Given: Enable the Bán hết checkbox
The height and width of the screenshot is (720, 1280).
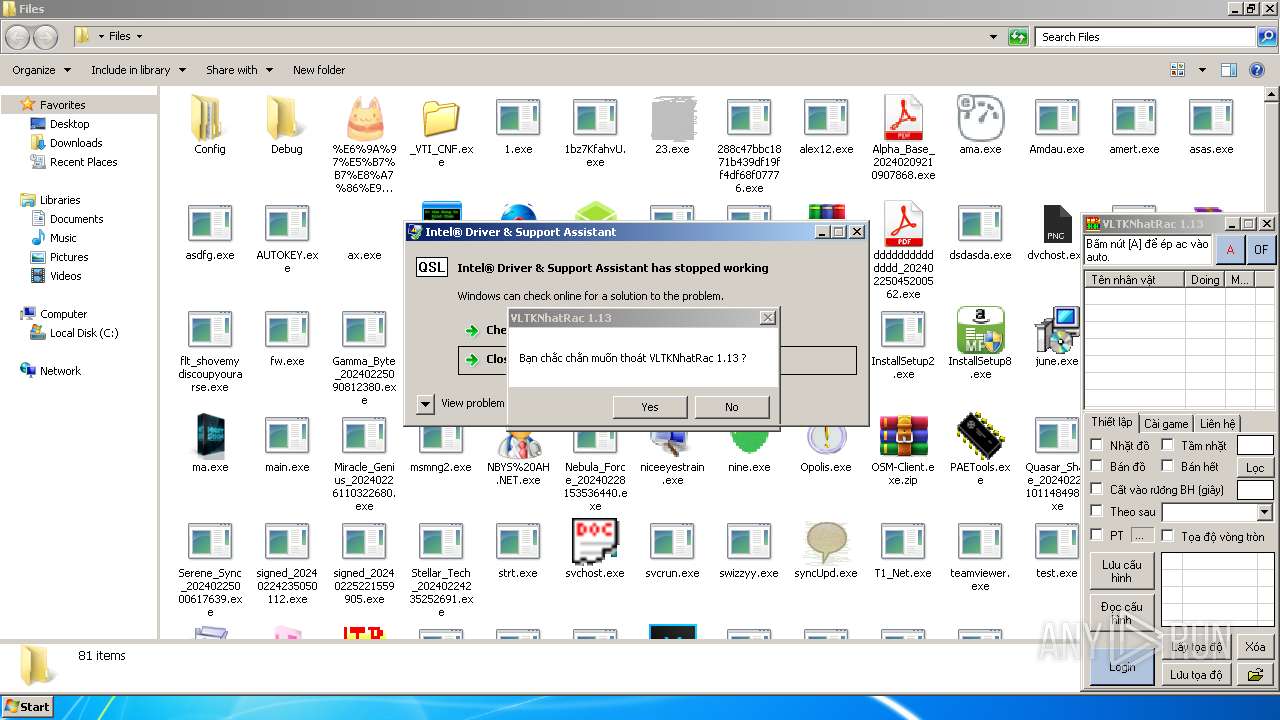Looking at the screenshot, I should [1167, 466].
